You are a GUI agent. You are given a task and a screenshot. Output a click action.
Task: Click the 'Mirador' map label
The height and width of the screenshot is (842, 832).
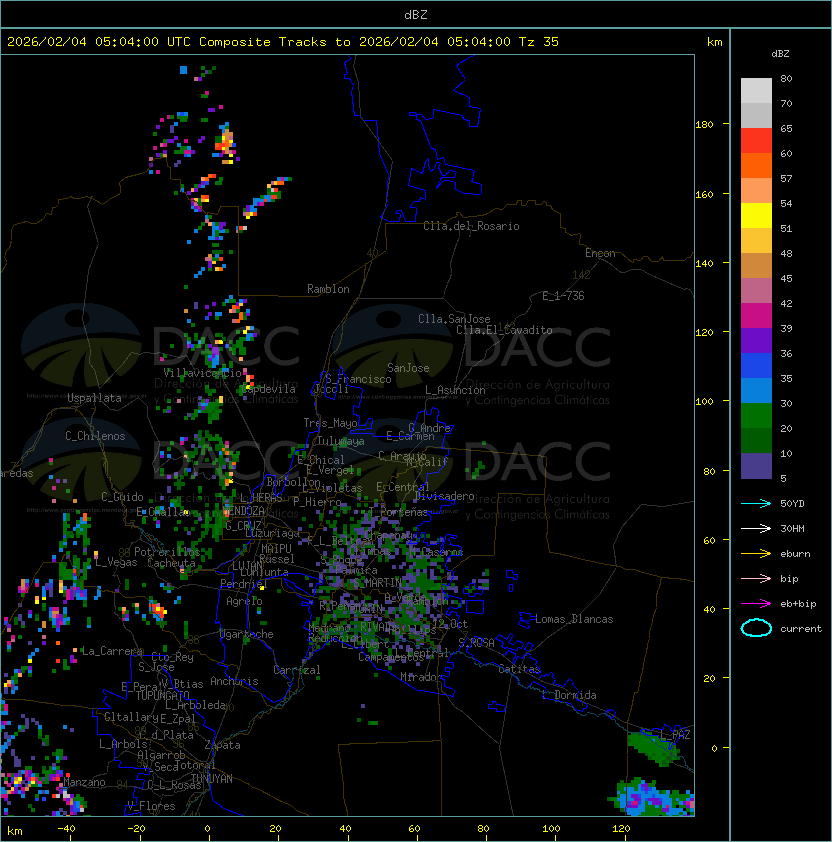(x=421, y=677)
